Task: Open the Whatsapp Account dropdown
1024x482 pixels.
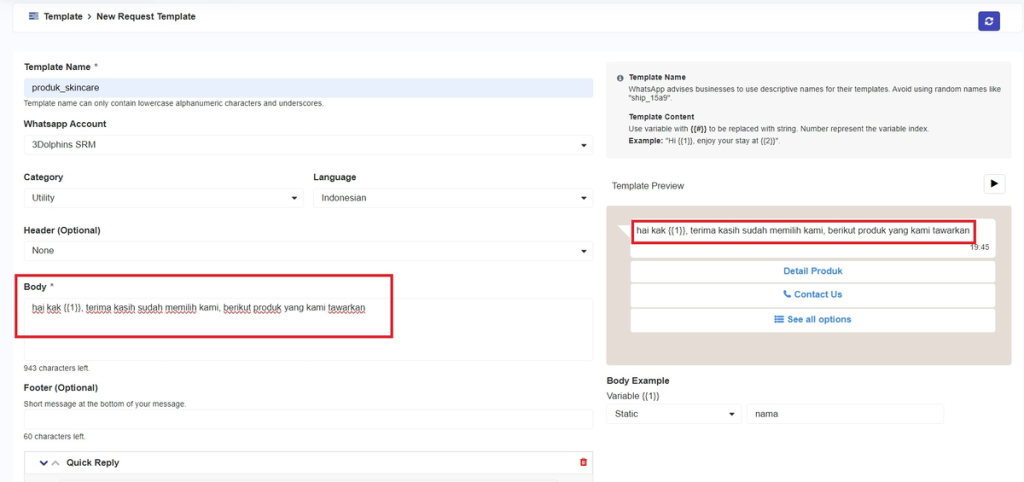Action: click(308, 145)
